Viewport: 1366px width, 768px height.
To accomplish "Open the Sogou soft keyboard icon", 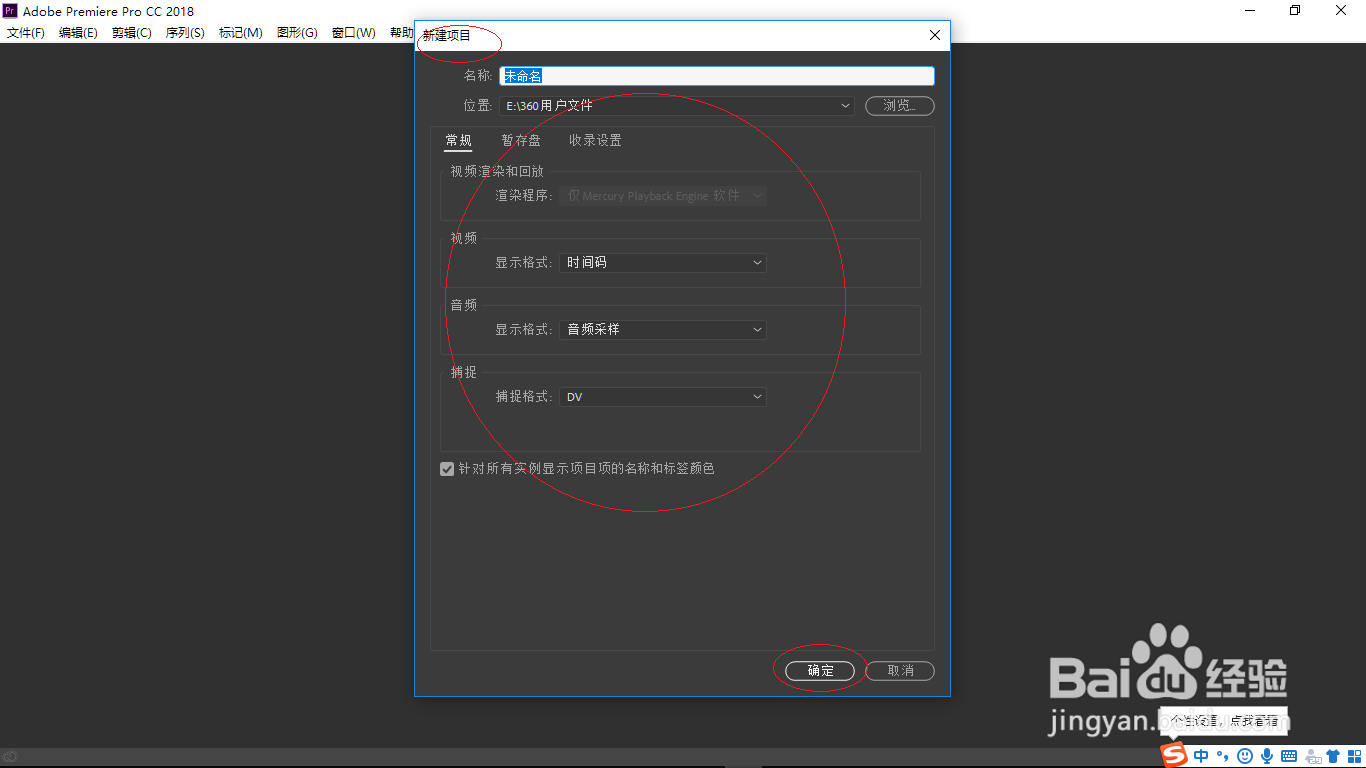I will [1288, 756].
